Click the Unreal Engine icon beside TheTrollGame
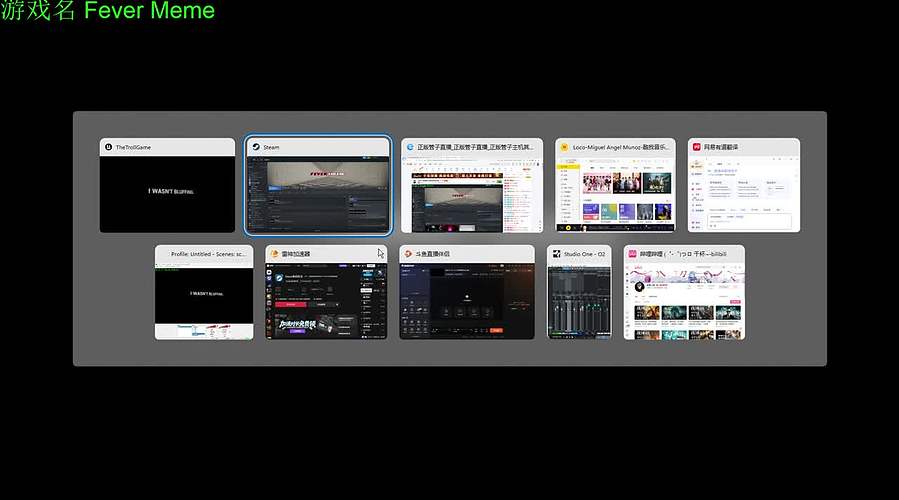This screenshot has height=500, width=899. coord(108,147)
